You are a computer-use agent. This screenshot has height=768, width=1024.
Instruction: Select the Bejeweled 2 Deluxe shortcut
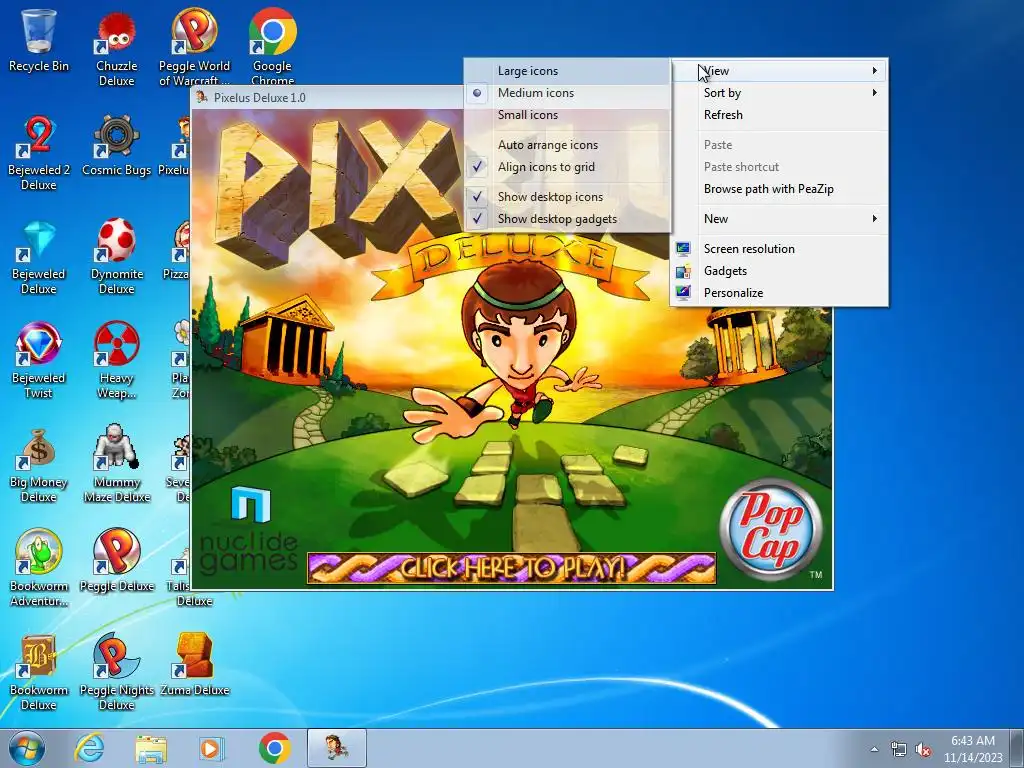[39, 153]
